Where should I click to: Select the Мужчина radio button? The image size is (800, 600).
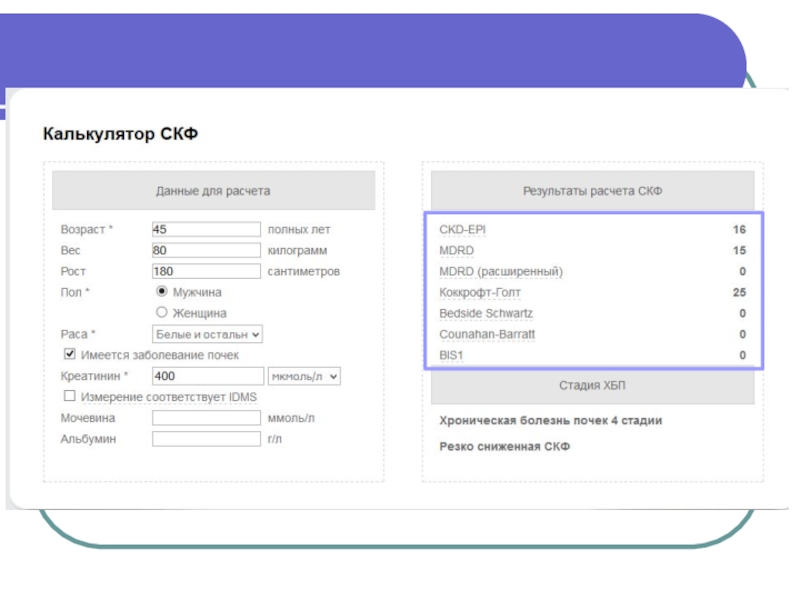(x=162, y=292)
